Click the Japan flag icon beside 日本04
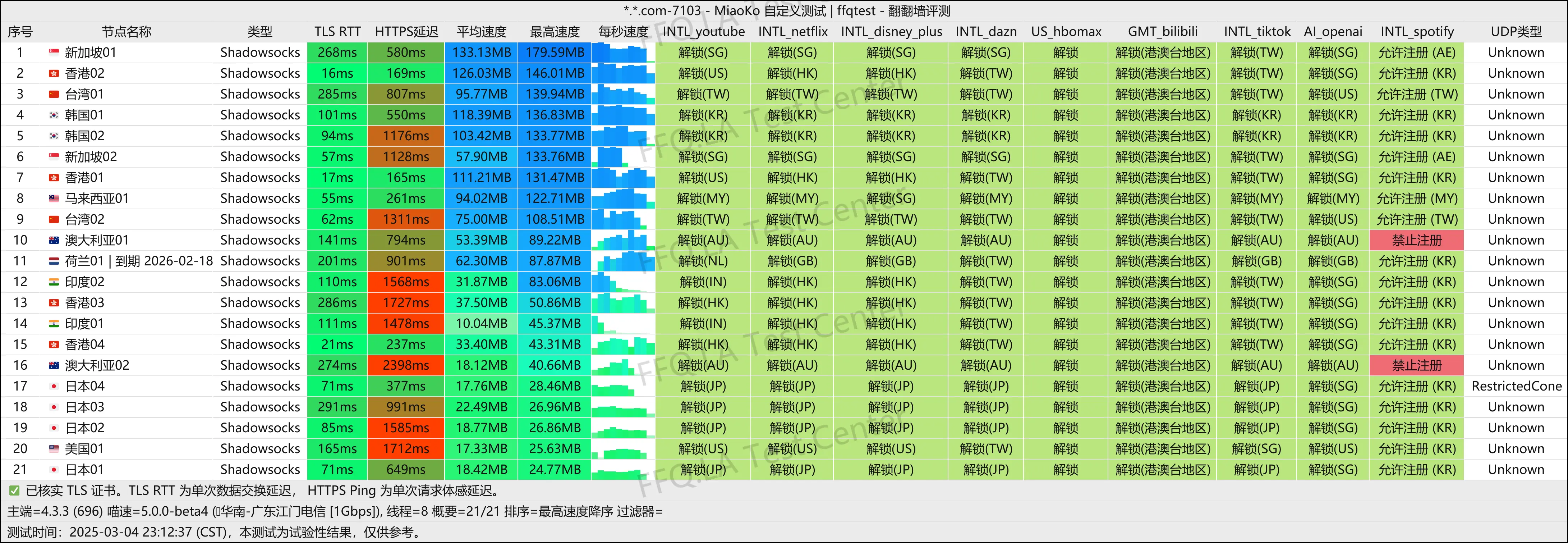 (54, 387)
